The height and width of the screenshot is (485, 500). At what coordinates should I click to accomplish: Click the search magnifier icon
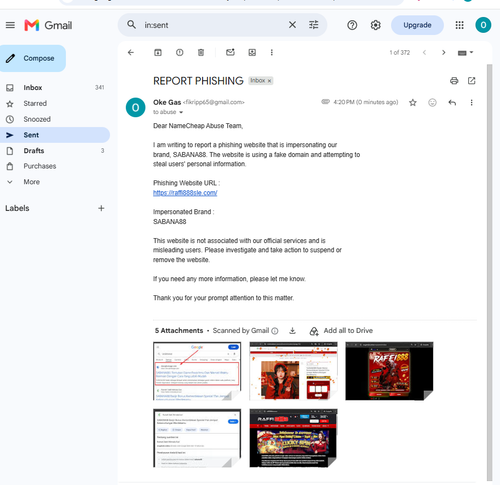click(131, 25)
